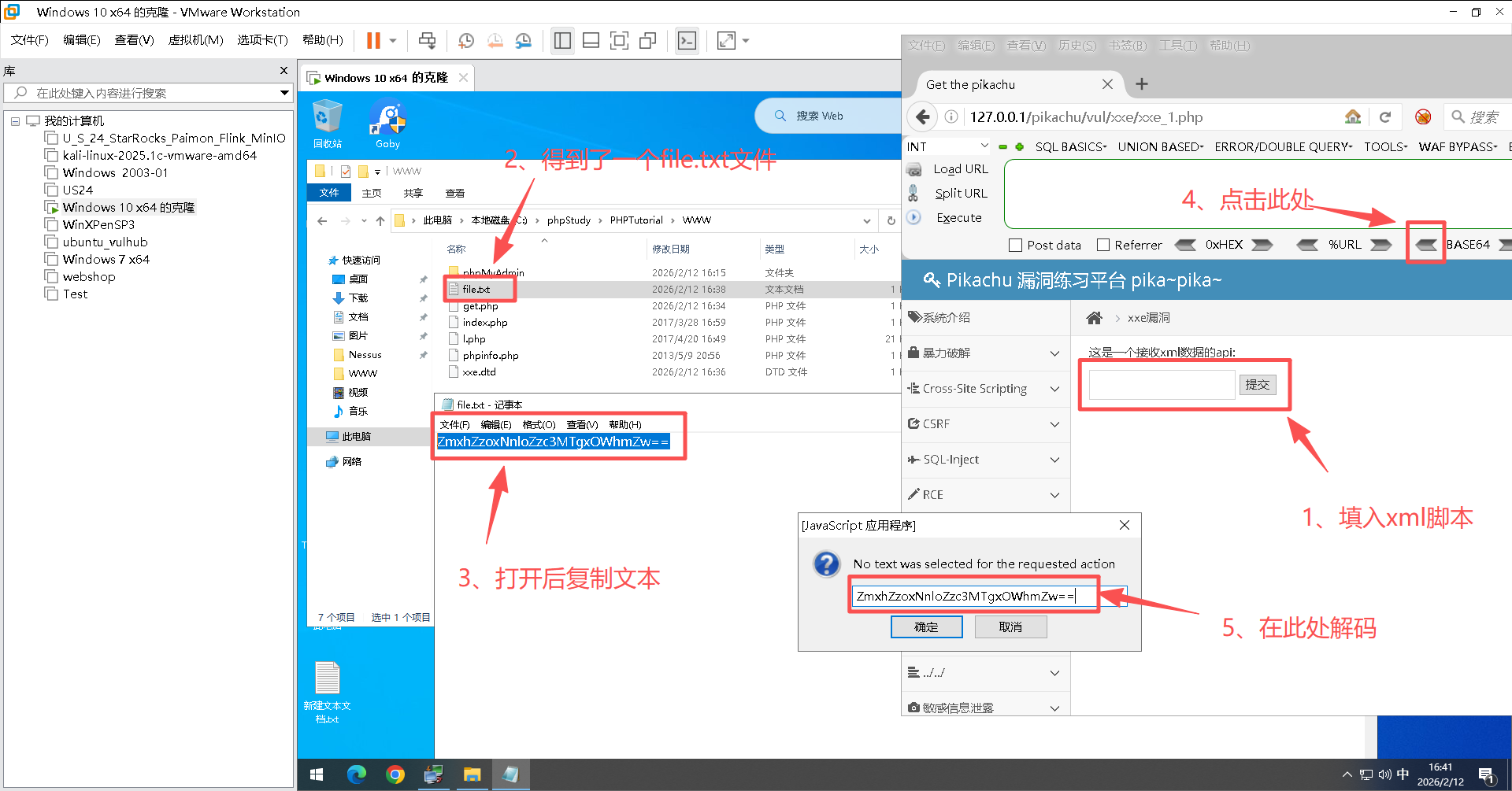Click the Base64 text in Notepad
1512x791 pixels.
(553, 442)
